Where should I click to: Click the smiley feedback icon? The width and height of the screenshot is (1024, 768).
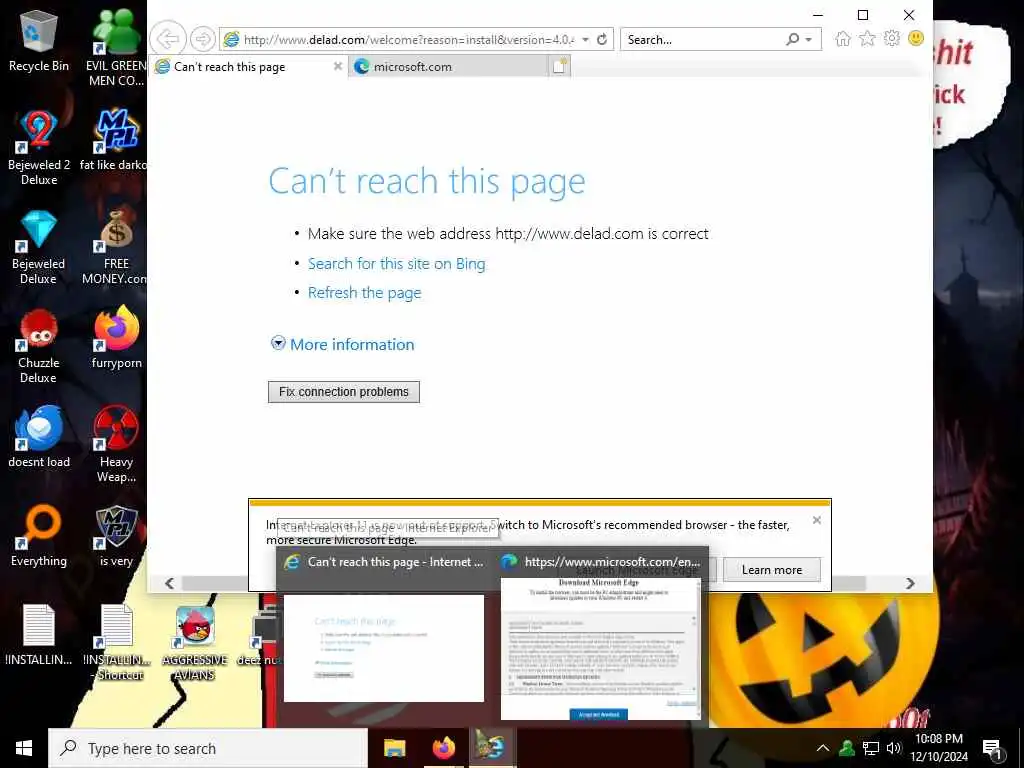pos(916,39)
